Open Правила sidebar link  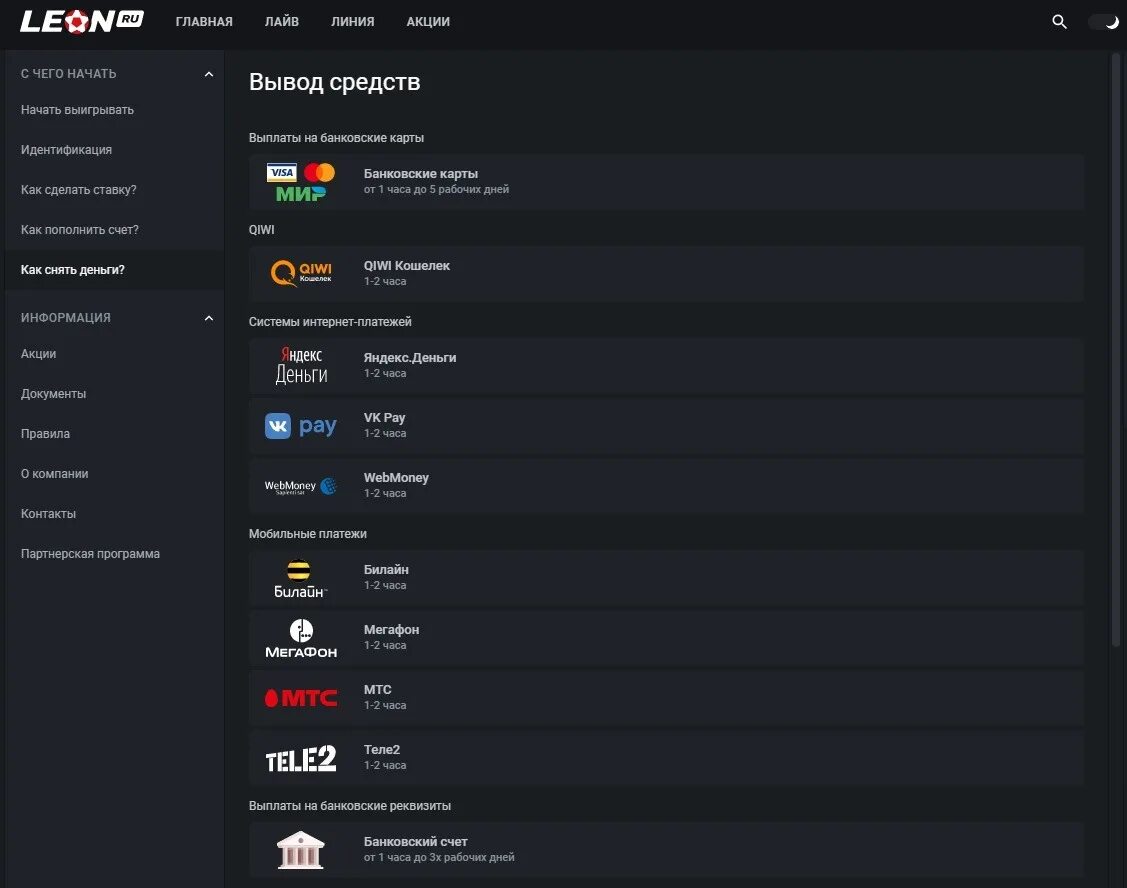pyautogui.click(x=45, y=434)
